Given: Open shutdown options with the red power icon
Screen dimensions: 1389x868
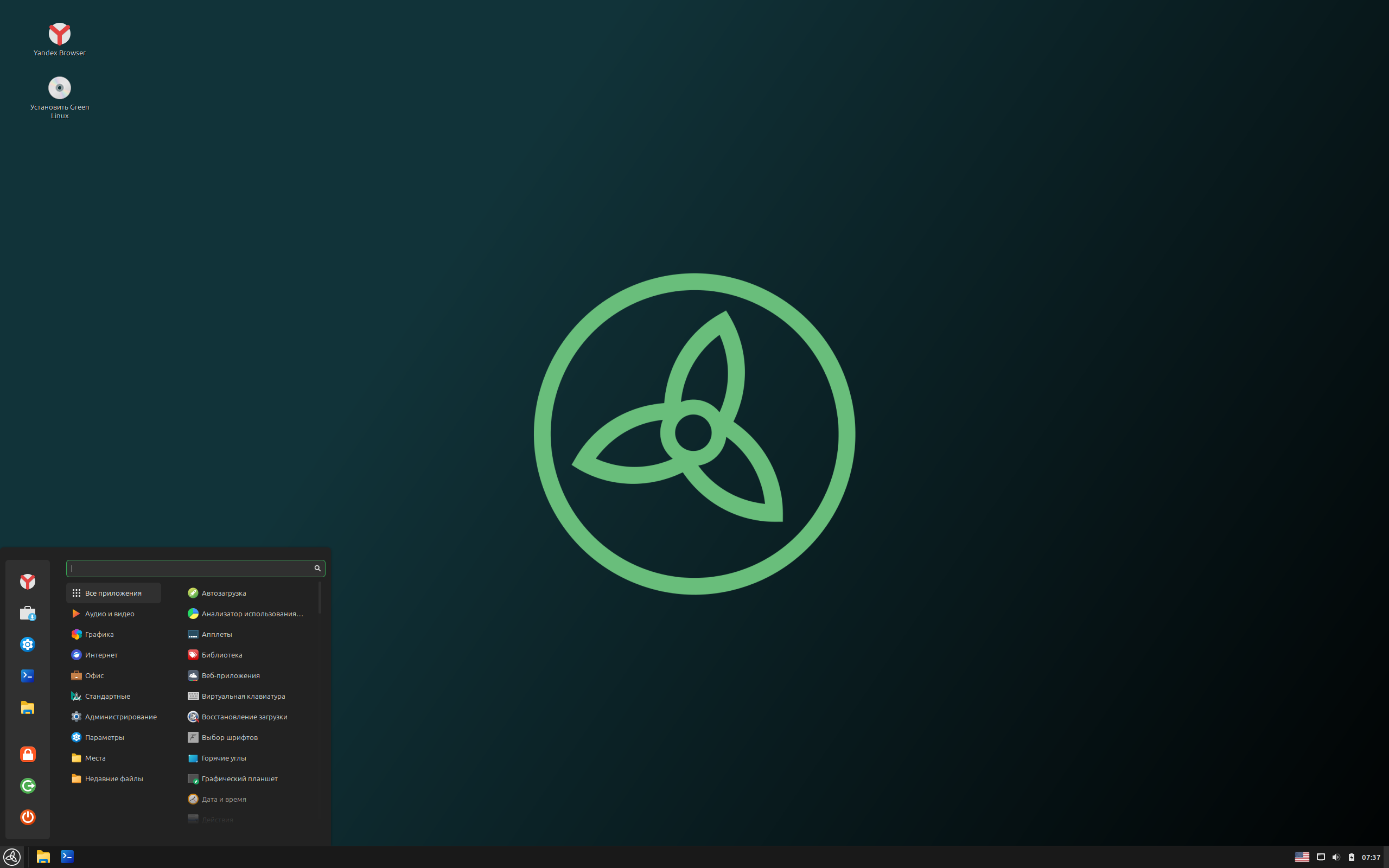Looking at the screenshot, I should [x=28, y=817].
